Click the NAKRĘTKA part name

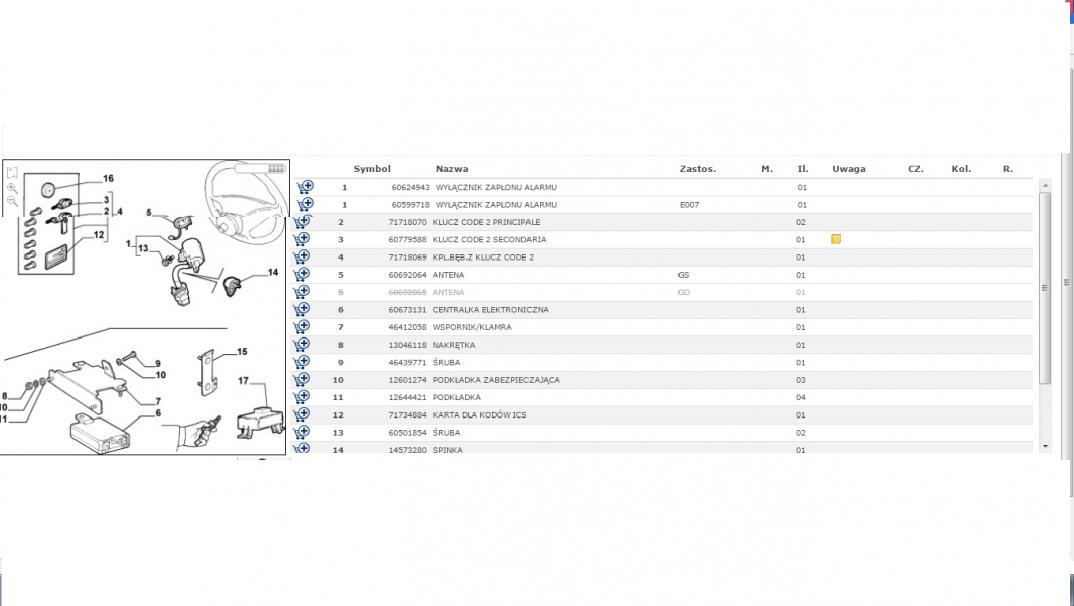point(453,345)
